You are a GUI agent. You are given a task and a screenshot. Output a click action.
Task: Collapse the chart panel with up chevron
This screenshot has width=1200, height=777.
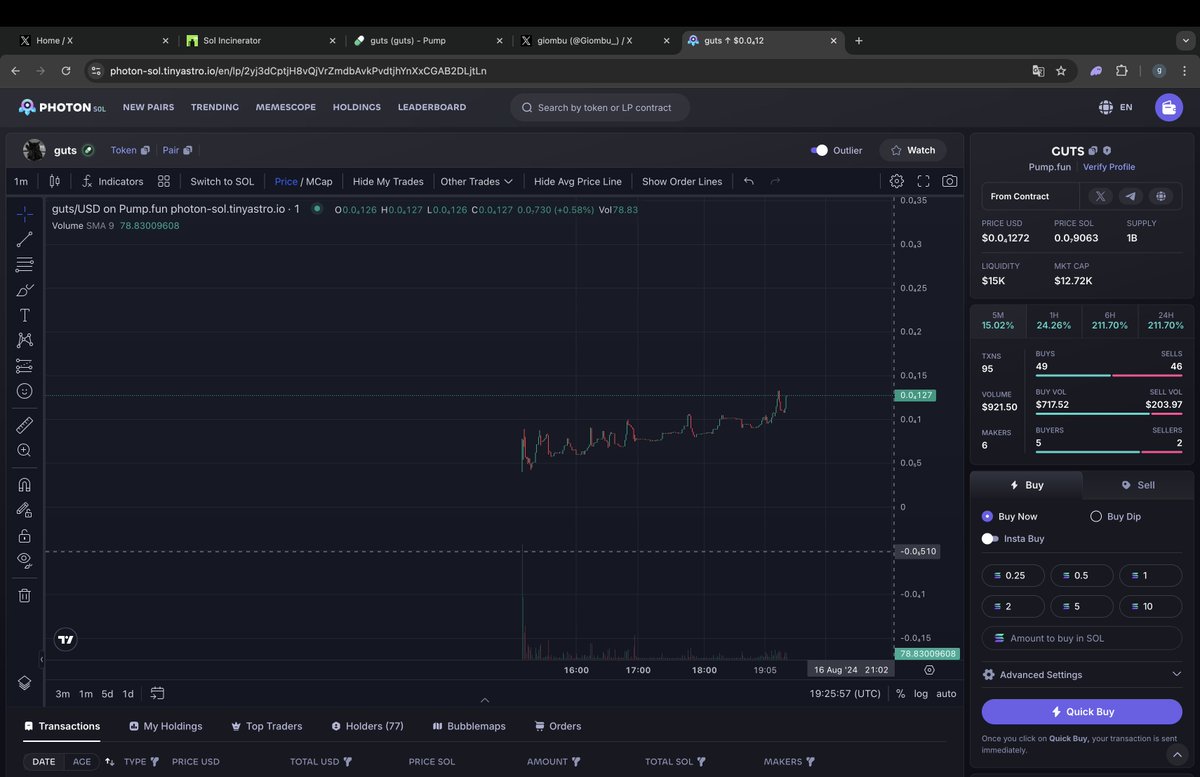pyautogui.click(x=485, y=700)
